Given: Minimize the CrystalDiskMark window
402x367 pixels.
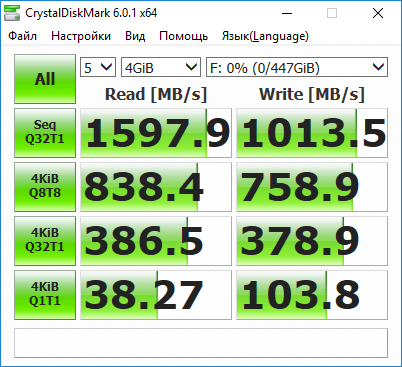Looking at the screenshot, I should click(287, 13).
